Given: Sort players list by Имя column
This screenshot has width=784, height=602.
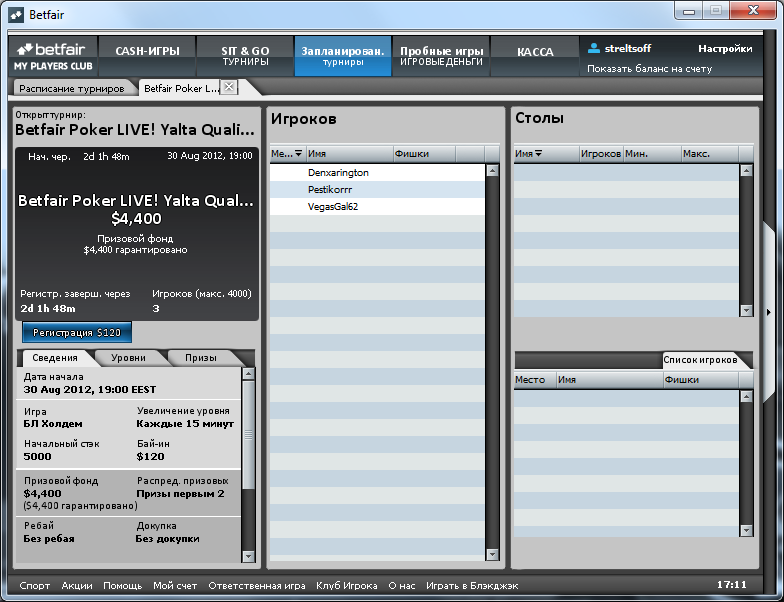Looking at the screenshot, I should pos(350,154).
